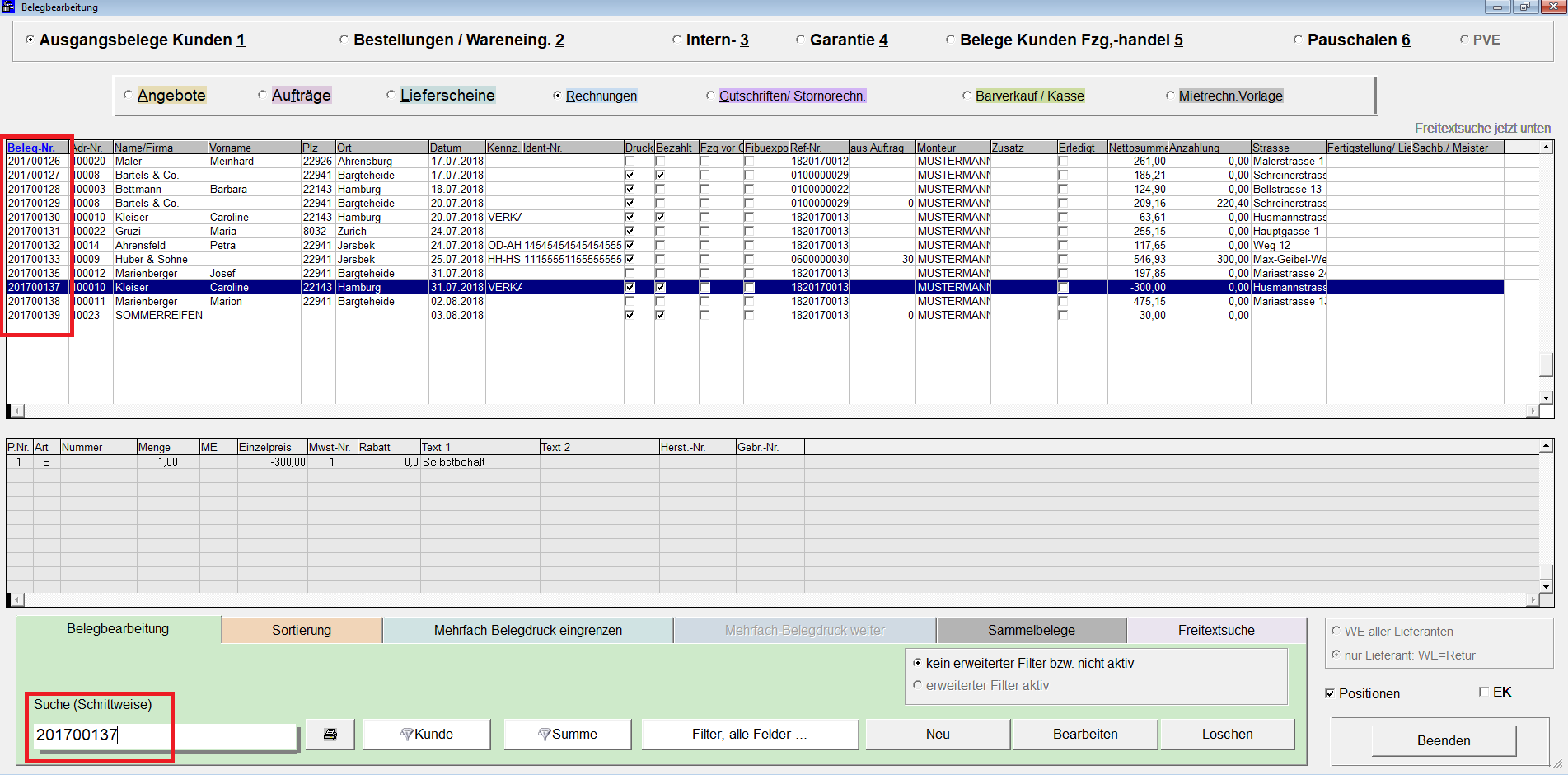Click the Bearbeiten button
Screen dimensions: 1568x775
click(x=1085, y=734)
